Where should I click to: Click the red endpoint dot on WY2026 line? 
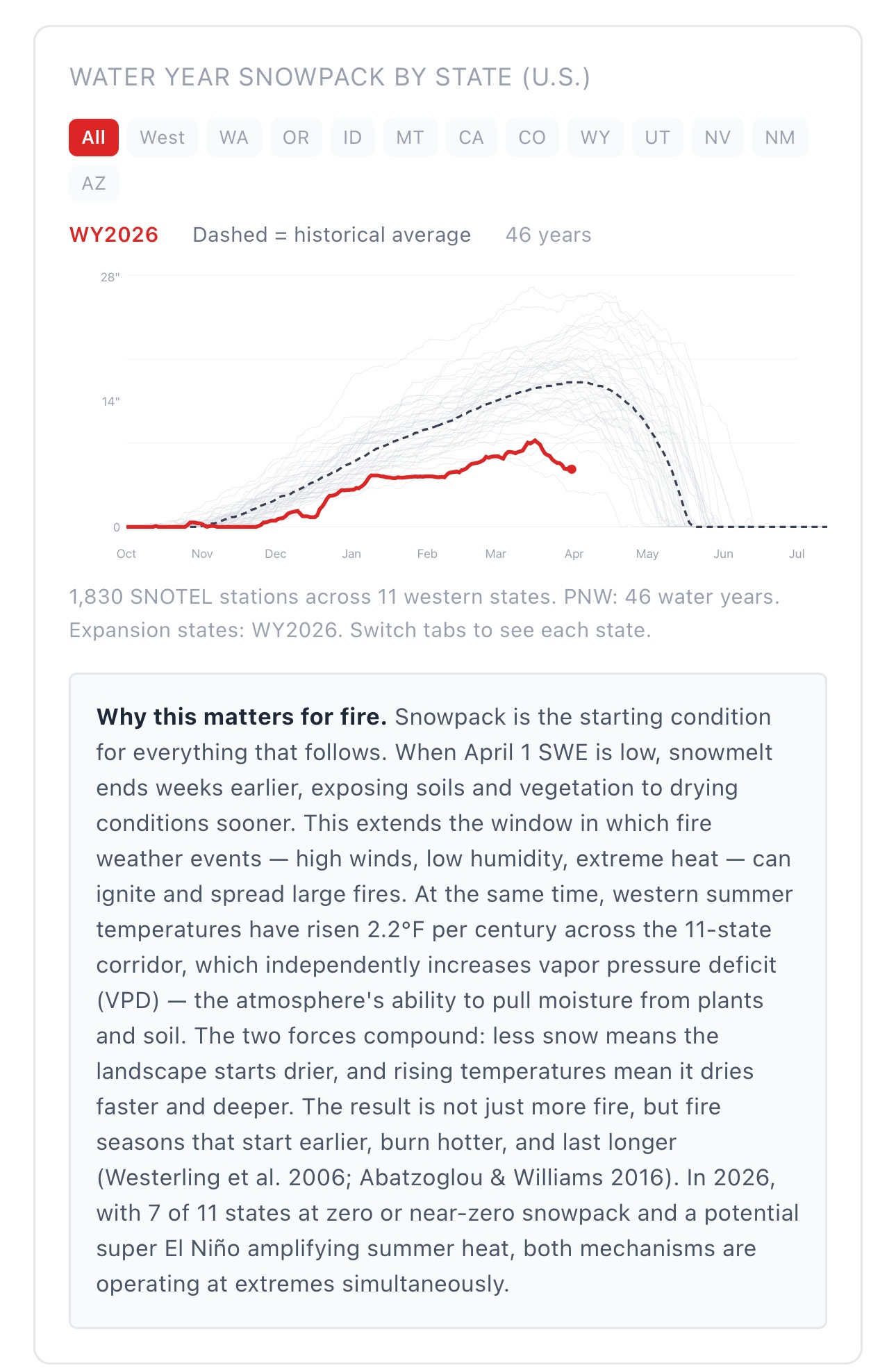[572, 470]
